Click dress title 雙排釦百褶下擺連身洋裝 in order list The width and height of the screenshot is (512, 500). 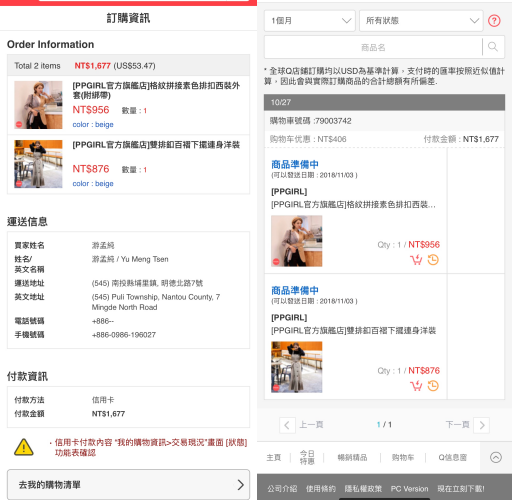[x=353, y=330]
